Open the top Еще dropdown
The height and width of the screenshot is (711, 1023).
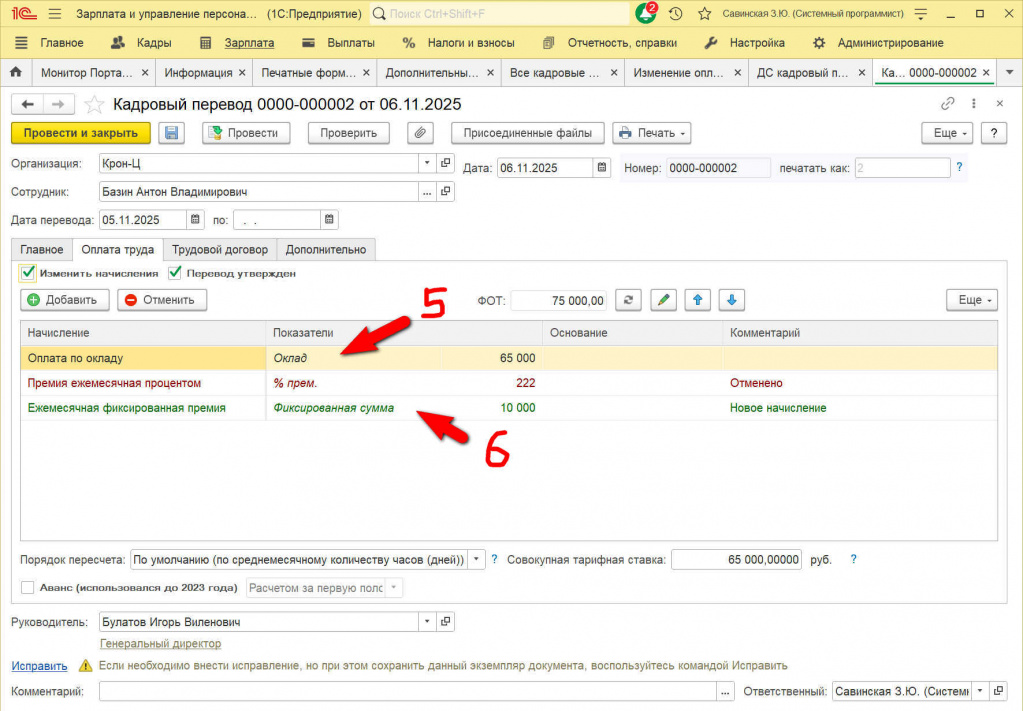[x=947, y=133]
